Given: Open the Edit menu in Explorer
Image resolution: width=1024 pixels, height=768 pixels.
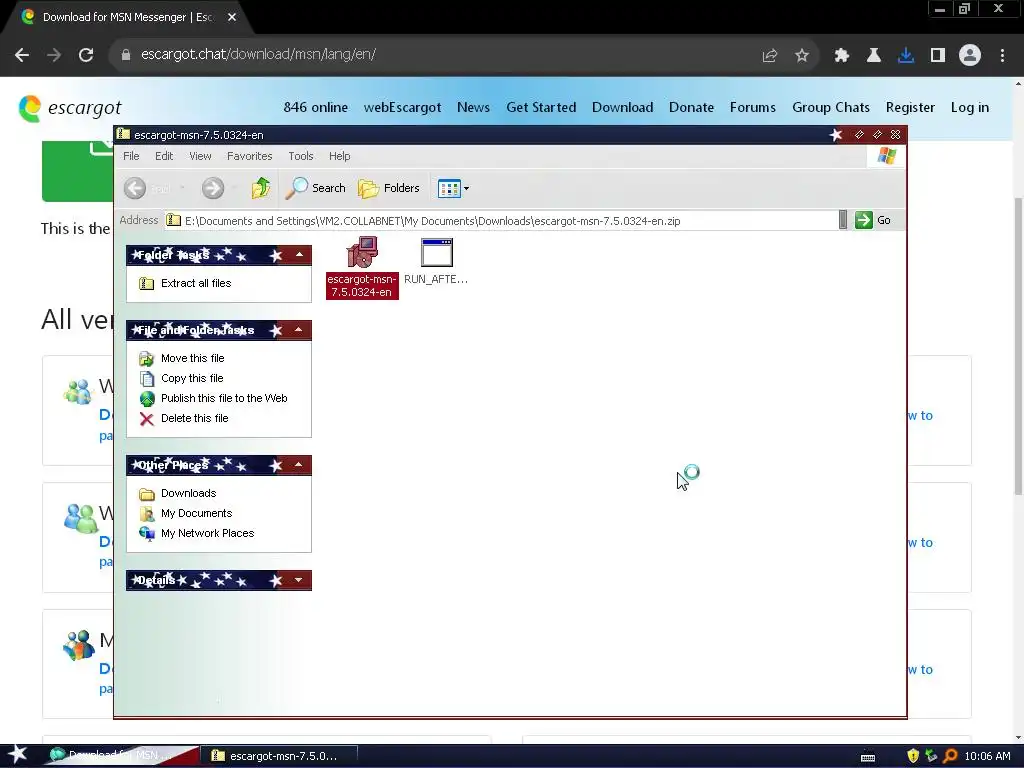Looking at the screenshot, I should 164,156.
